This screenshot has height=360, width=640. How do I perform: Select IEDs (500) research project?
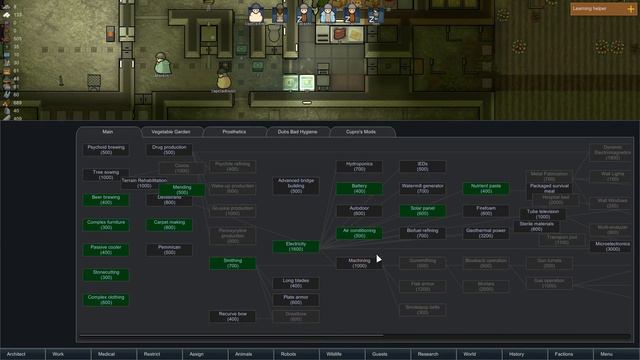pos(422,167)
